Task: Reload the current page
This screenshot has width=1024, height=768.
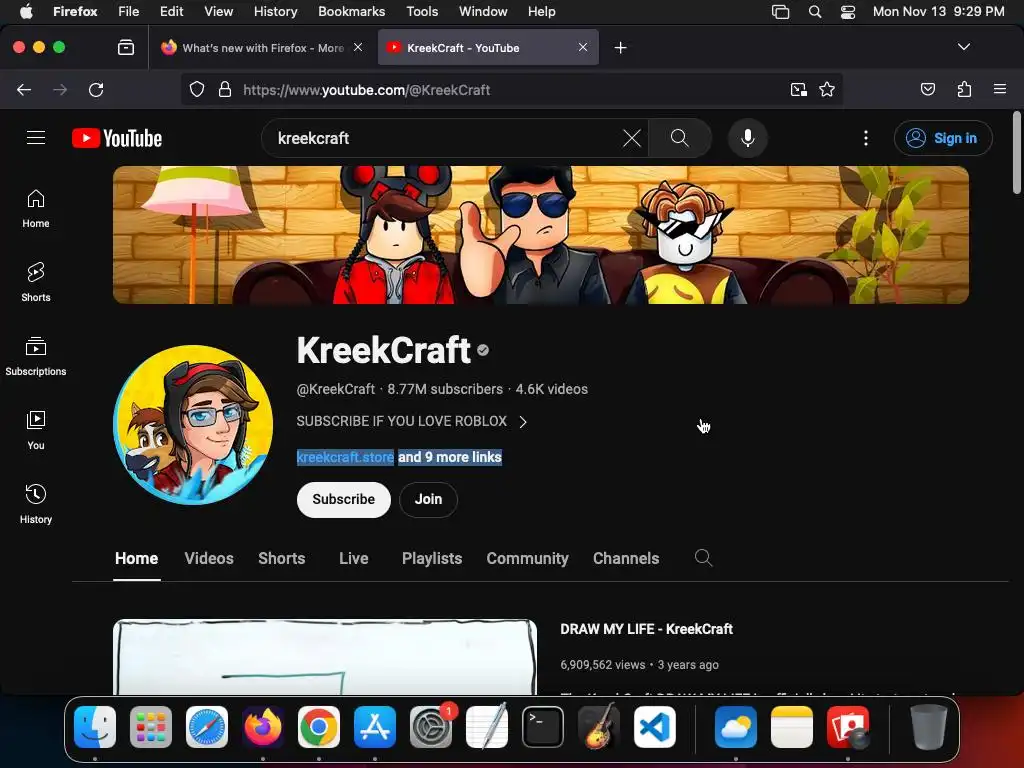Action: 96,89
